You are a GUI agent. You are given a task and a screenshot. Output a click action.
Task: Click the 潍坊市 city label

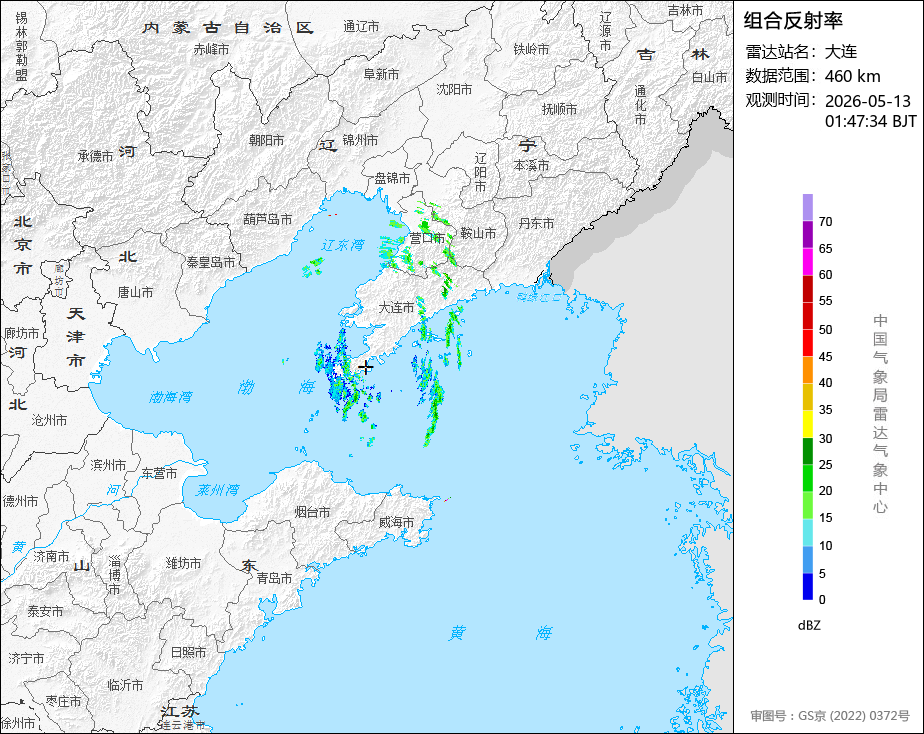click(183, 563)
